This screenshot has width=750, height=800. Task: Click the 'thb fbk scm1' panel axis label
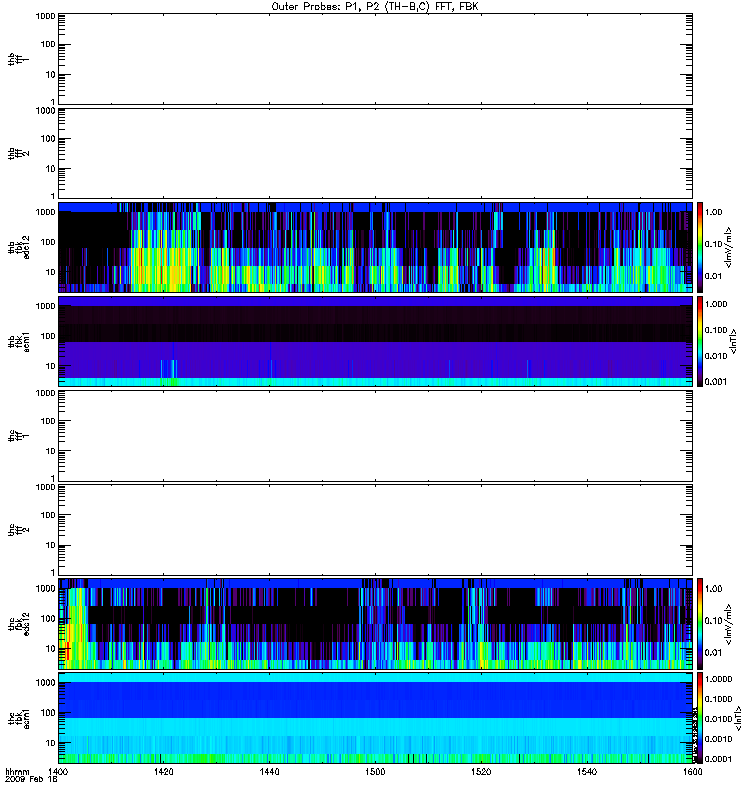tap(18, 342)
